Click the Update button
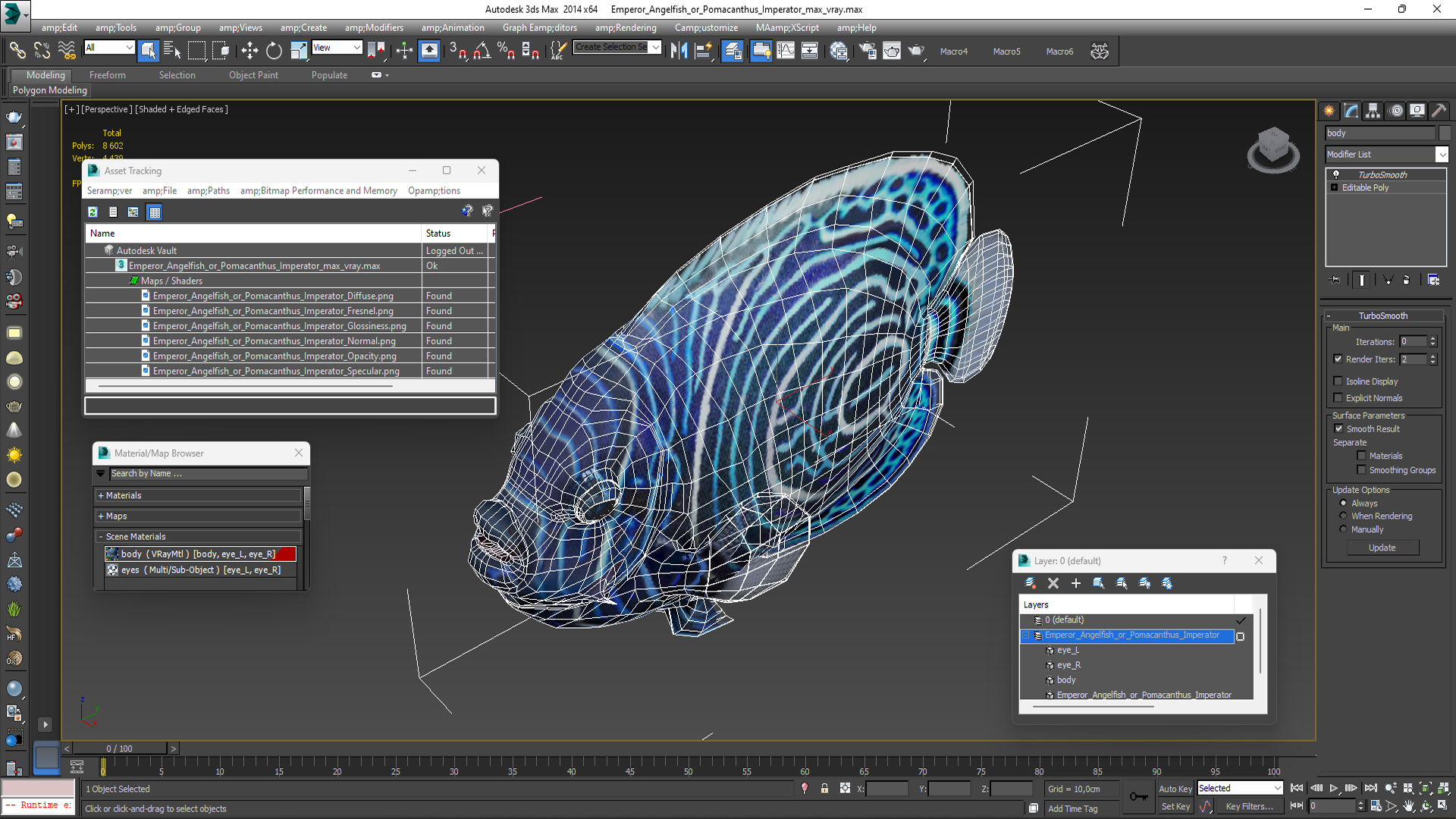This screenshot has height=819, width=1456. [x=1382, y=548]
